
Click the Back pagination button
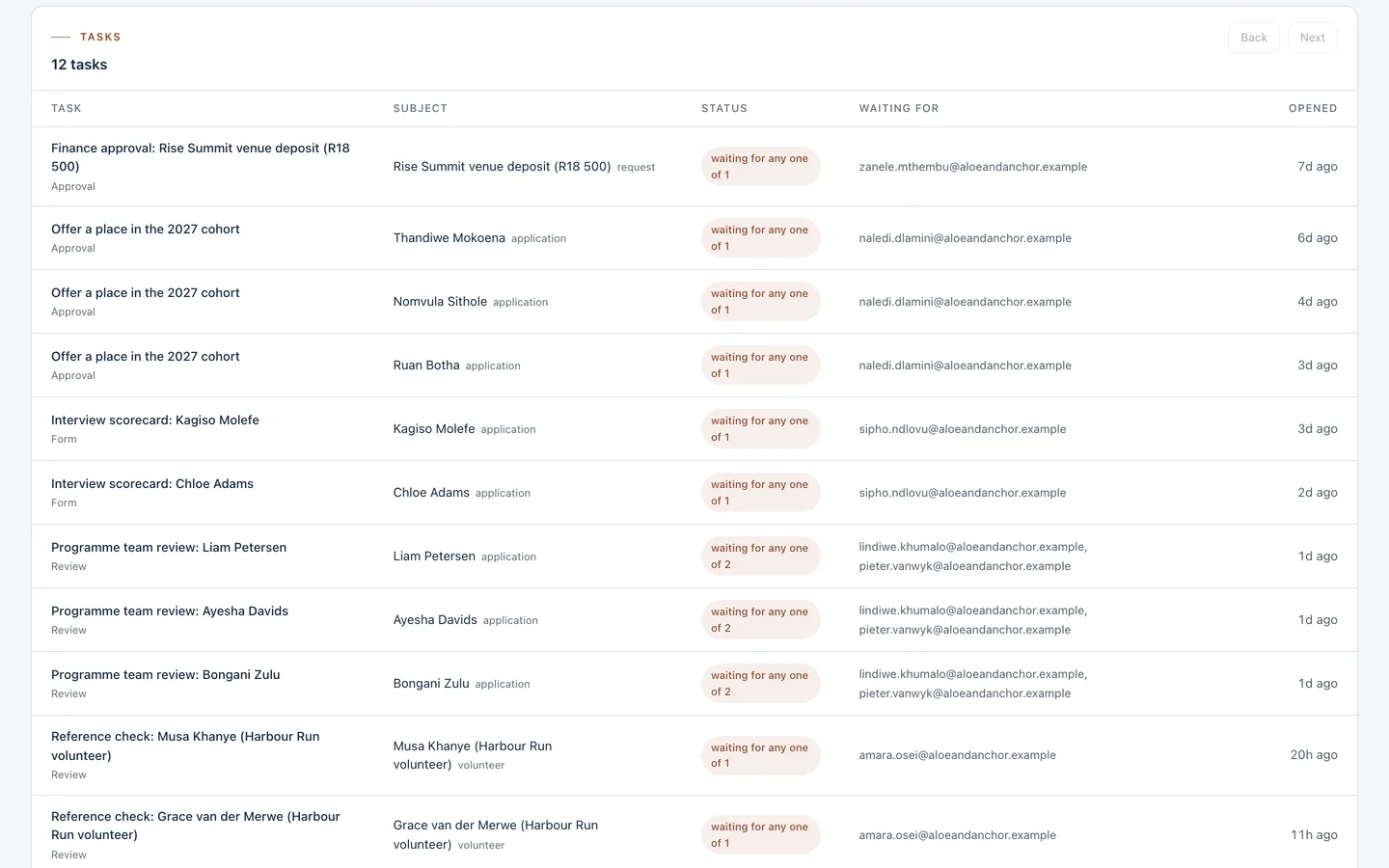click(1254, 38)
